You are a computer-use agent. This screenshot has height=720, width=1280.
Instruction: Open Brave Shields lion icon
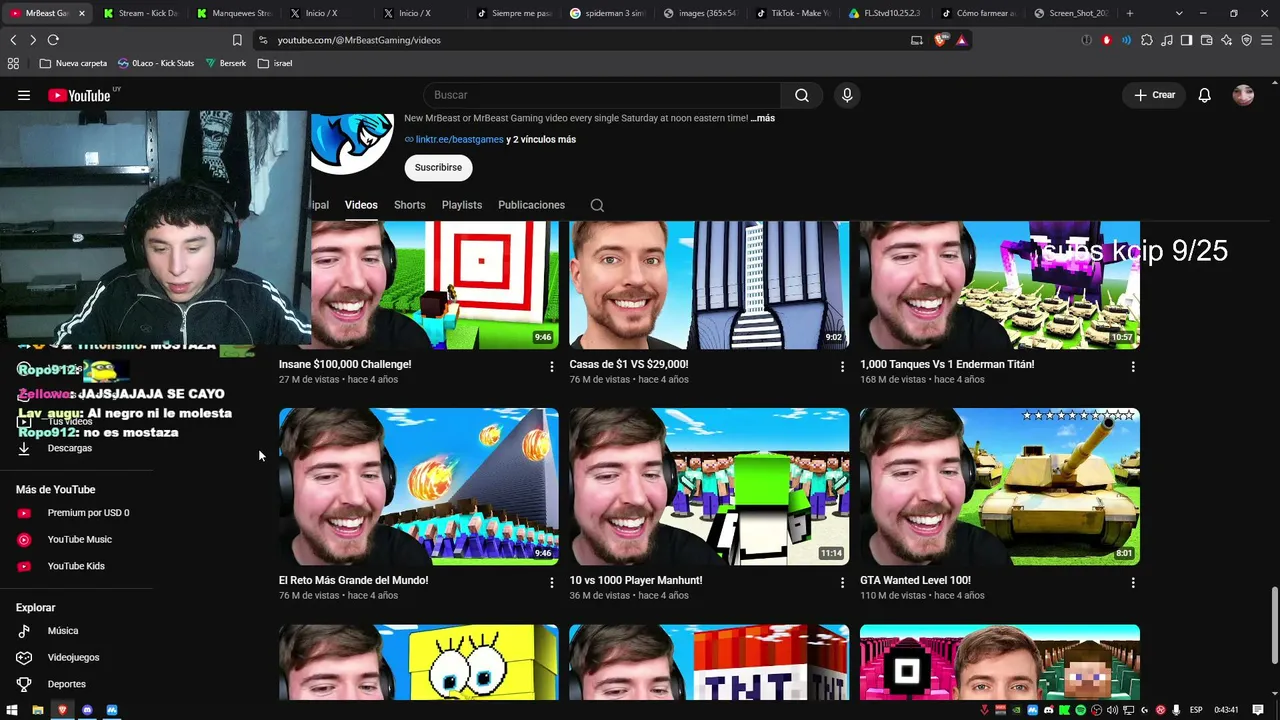(941, 40)
